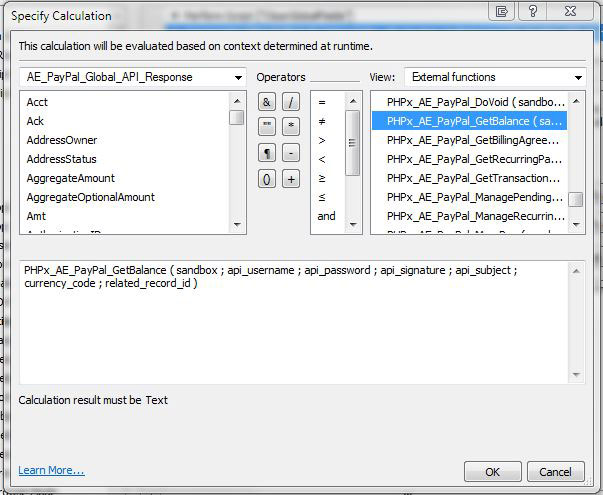The width and height of the screenshot is (603, 495).
Task: Click the Cancel button
Action: pyautogui.click(x=555, y=472)
